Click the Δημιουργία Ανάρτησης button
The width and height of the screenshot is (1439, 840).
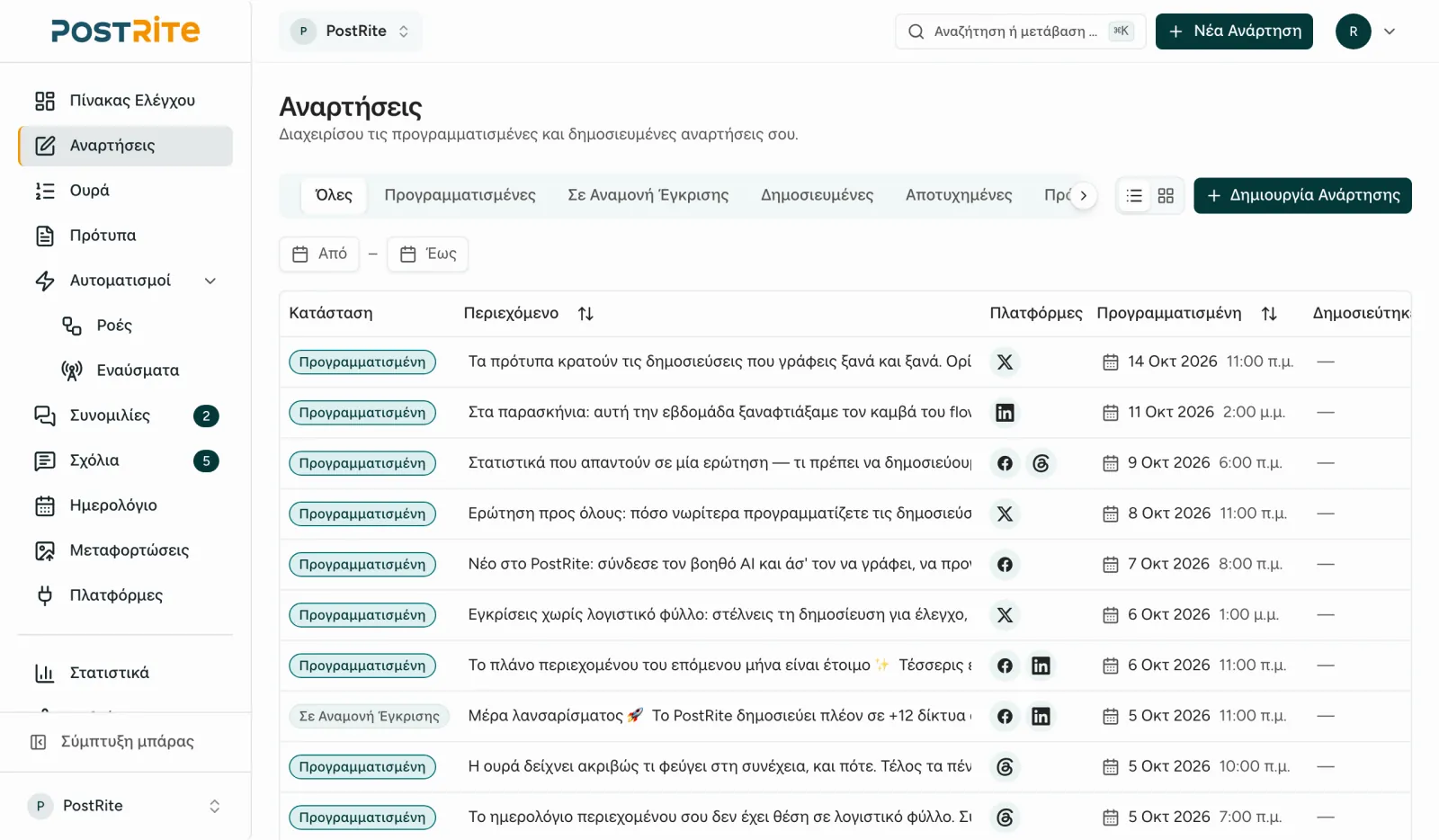tap(1302, 196)
